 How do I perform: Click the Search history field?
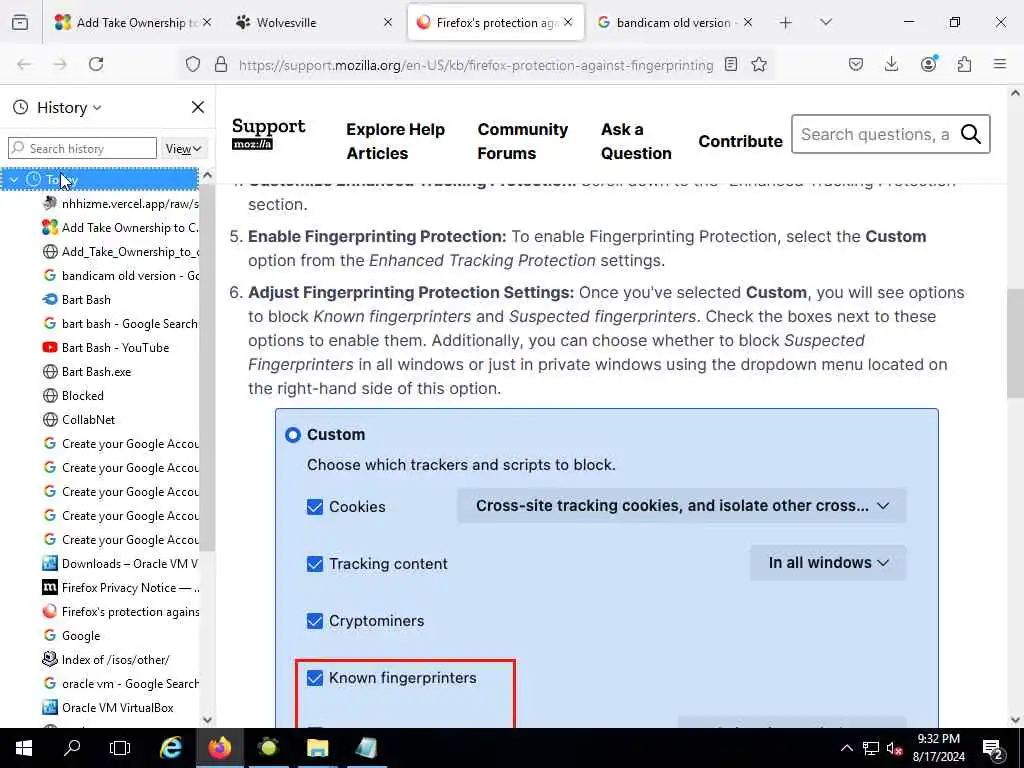[x=82, y=148]
